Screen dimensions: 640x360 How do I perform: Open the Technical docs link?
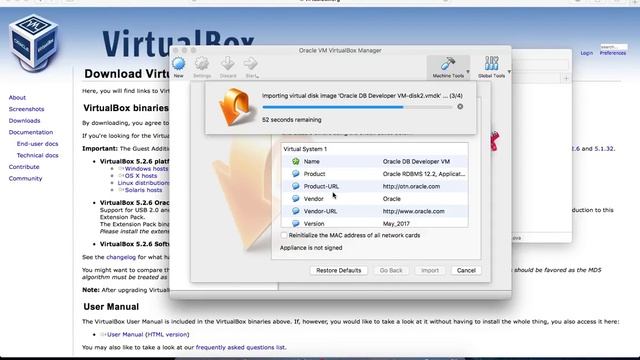38,155
